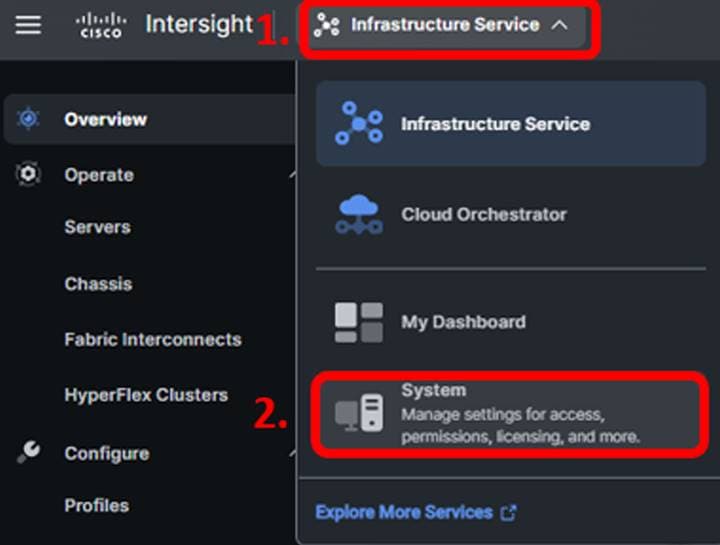Open System settings entry
The height and width of the screenshot is (545, 720).
tap(510, 414)
